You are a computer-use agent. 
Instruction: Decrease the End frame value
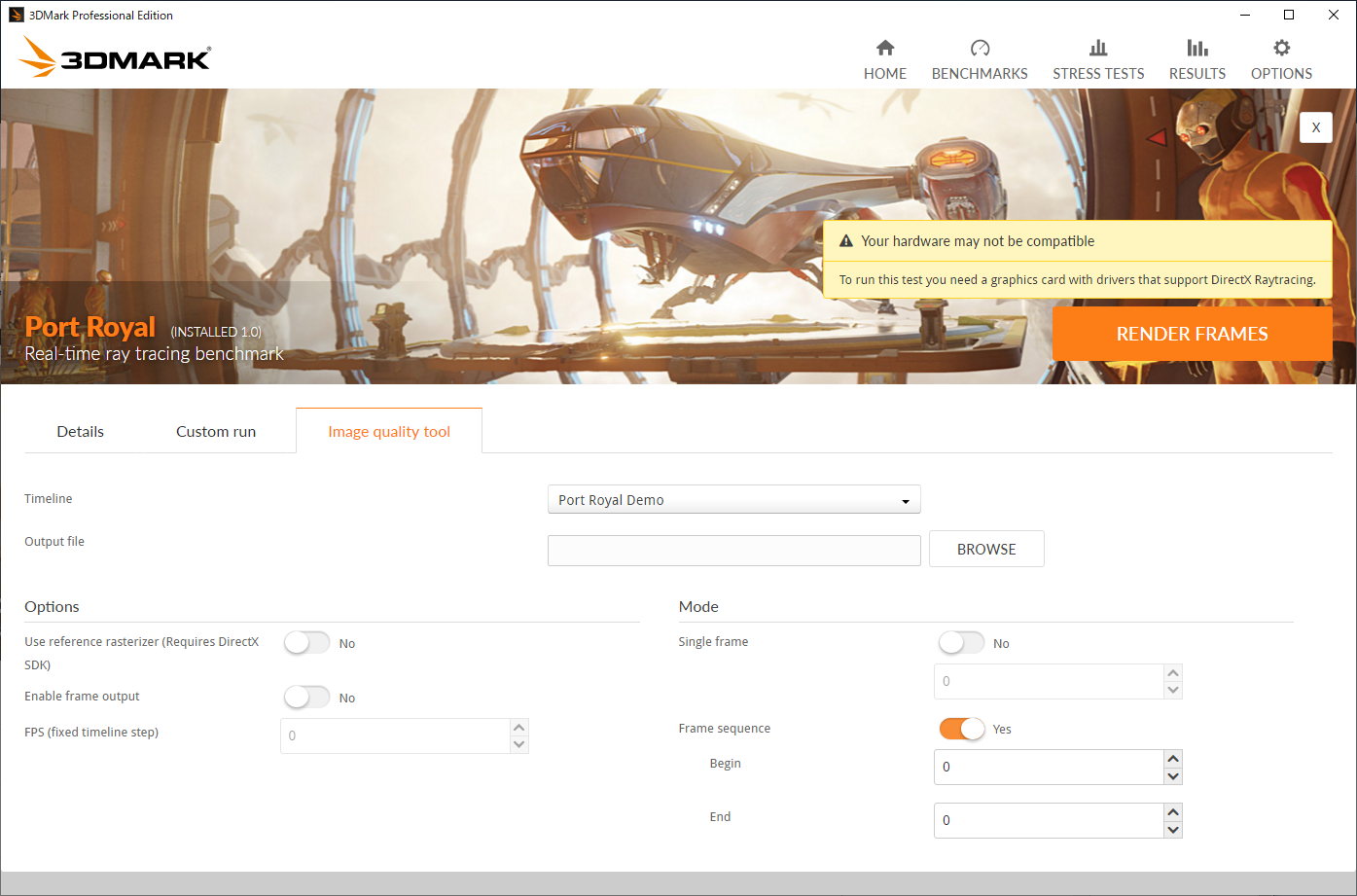pos(1173,830)
